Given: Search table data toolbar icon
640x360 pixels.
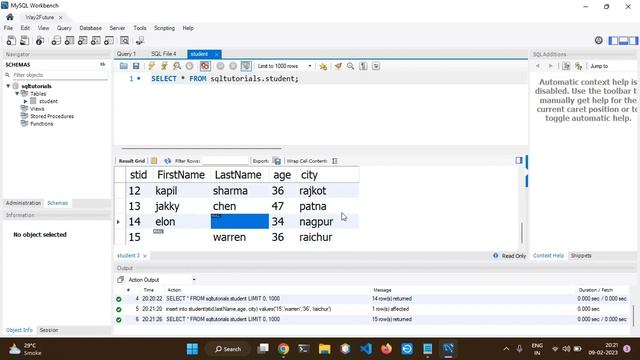Looking at the screenshot, I should coord(125,40).
